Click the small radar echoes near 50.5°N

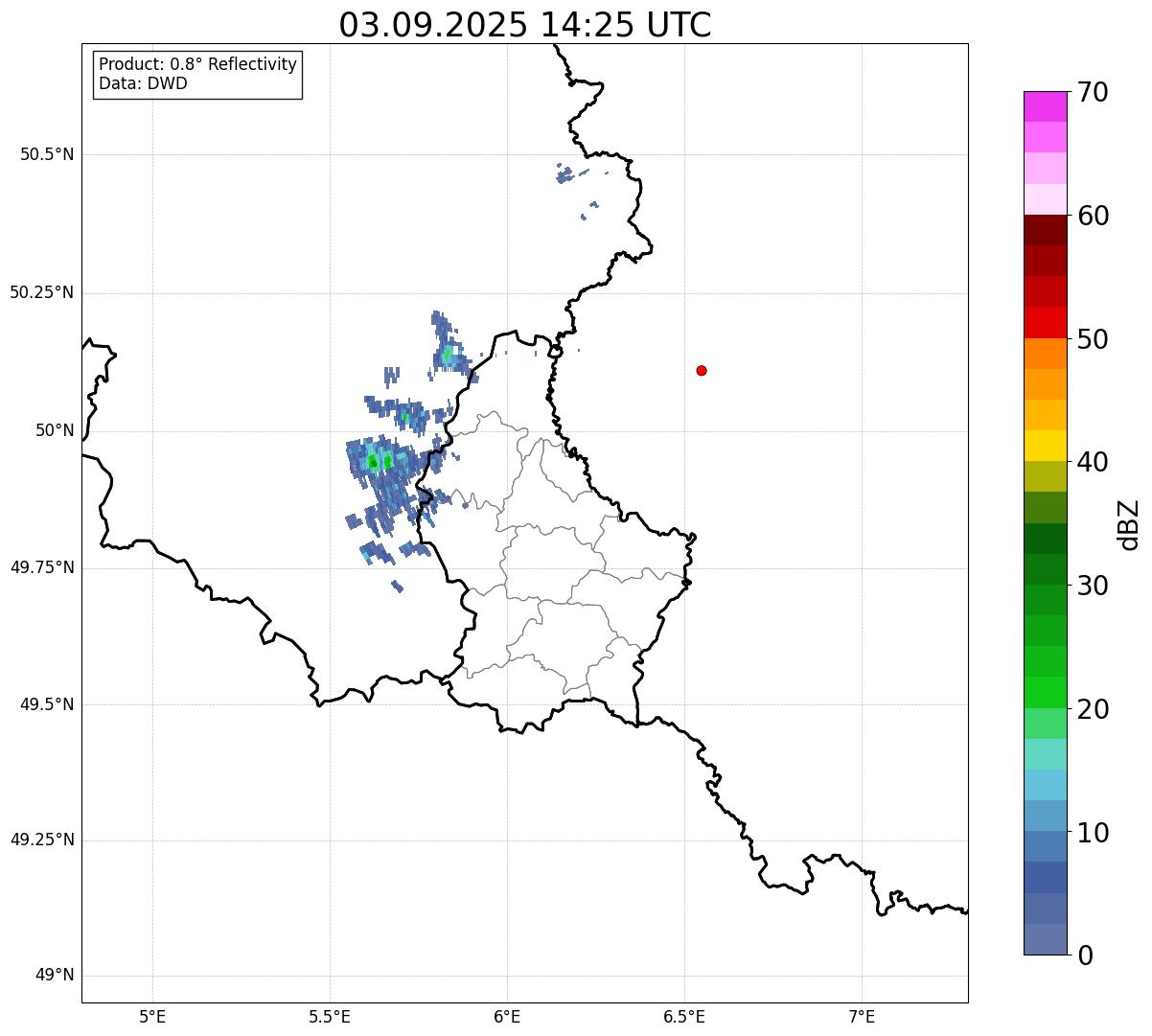pos(566,174)
